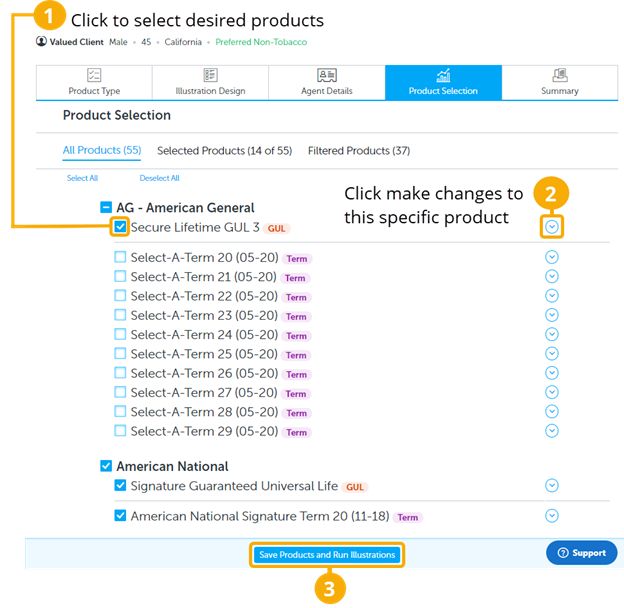This screenshot has width=624, height=608.
Task: Click the American National group label
Action: click(x=172, y=466)
